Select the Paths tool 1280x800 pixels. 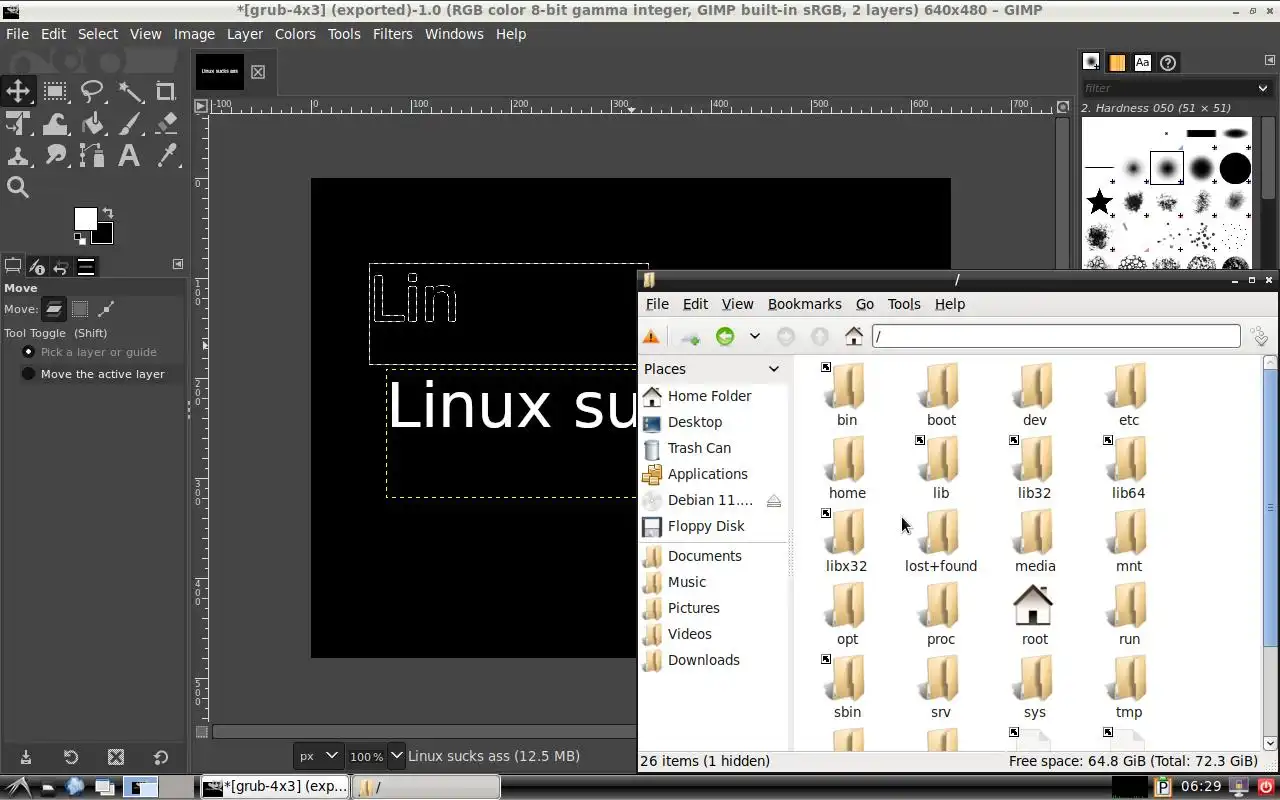point(92,155)
